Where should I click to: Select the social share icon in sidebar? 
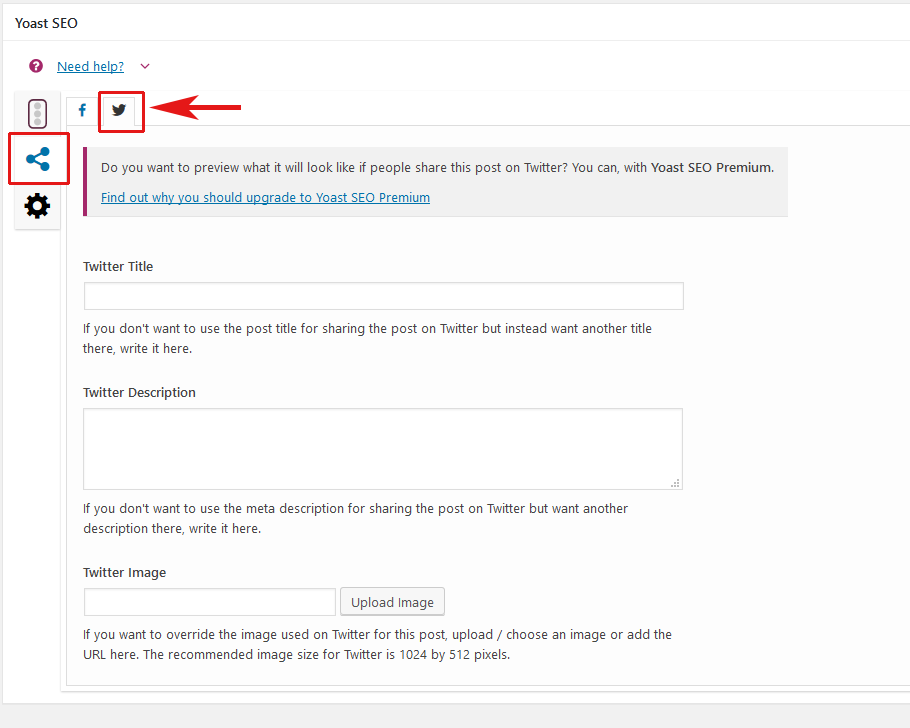tap(38, 159)
